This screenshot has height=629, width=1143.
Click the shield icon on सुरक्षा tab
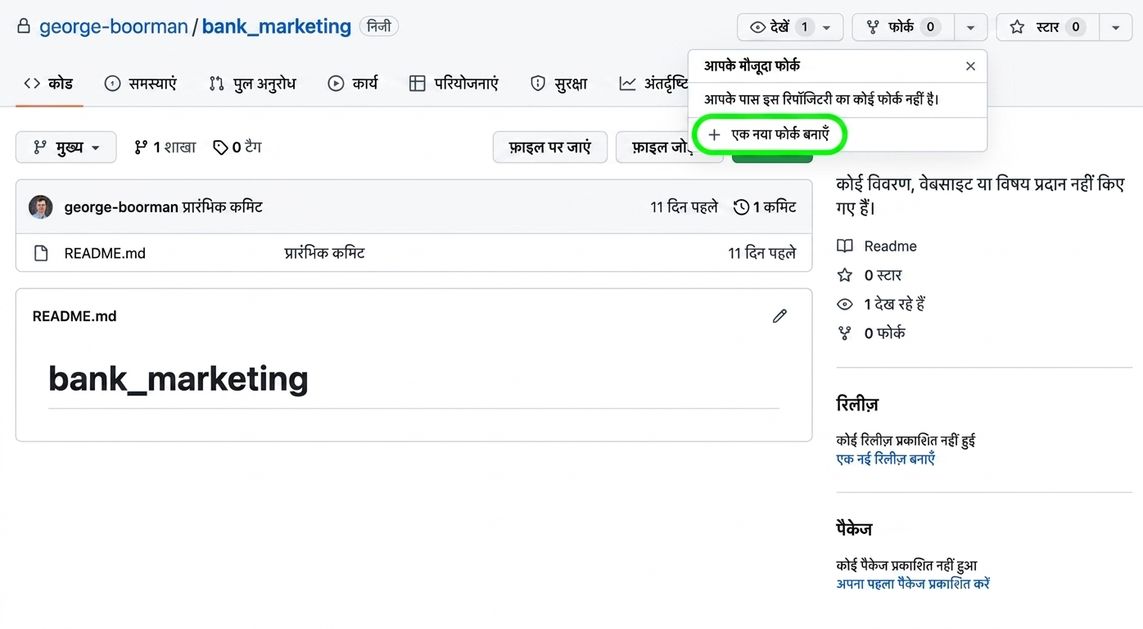[538, 84]
